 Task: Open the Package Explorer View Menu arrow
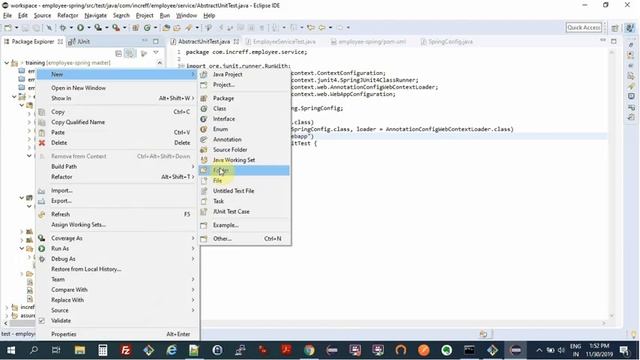coord(156,53)
